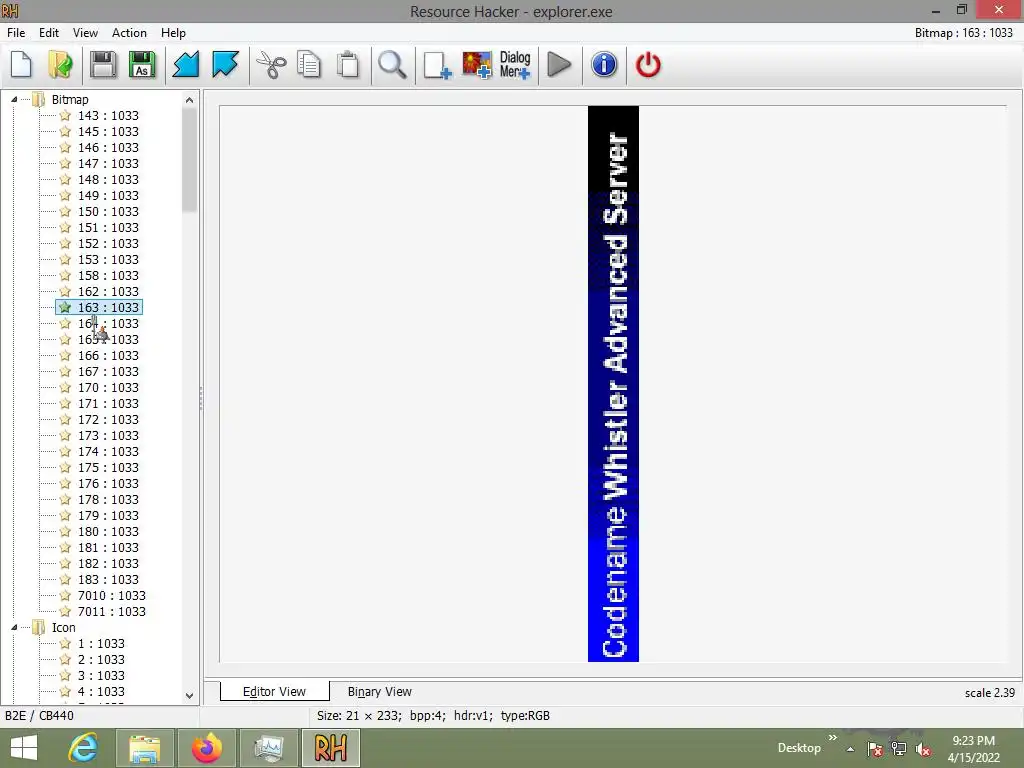Click the Save As toolbar icon
The height and width of the screenshot is (768, 1024).
(x=142, y=65)
